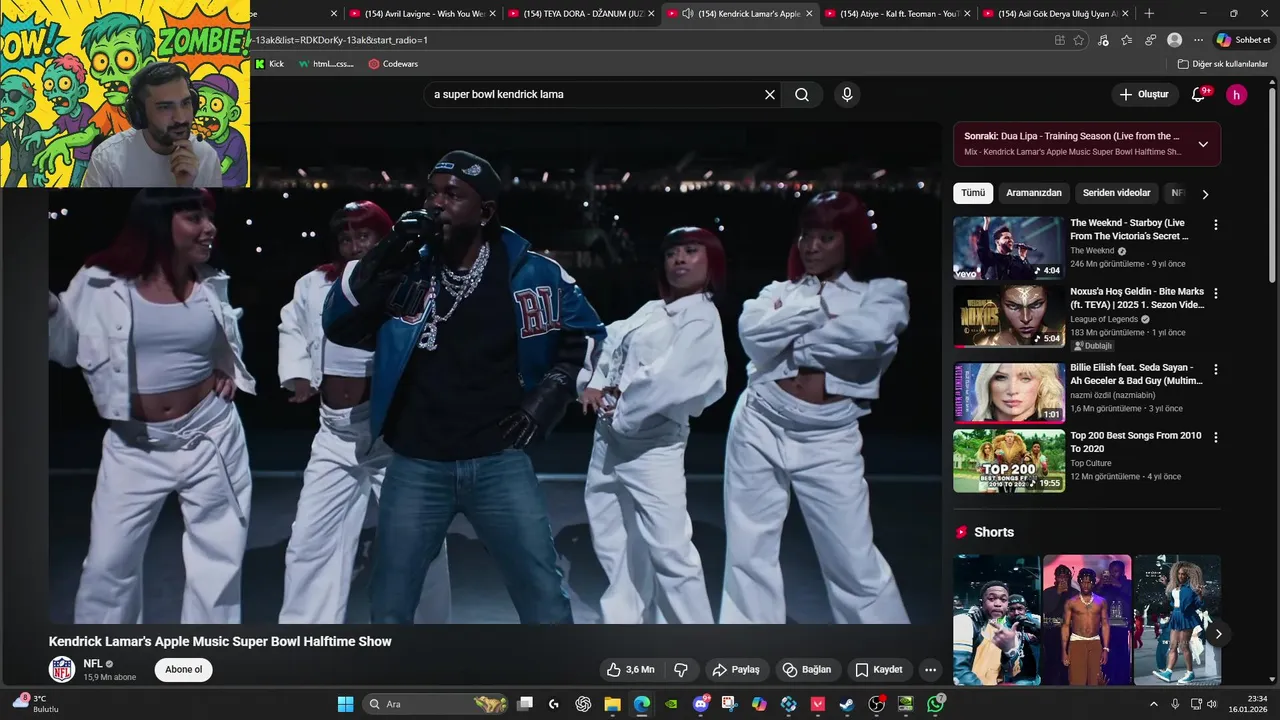The height and width of the screenshot is (720, 1280).
Task: Clear the YouTube search box text
Action: 770,95
